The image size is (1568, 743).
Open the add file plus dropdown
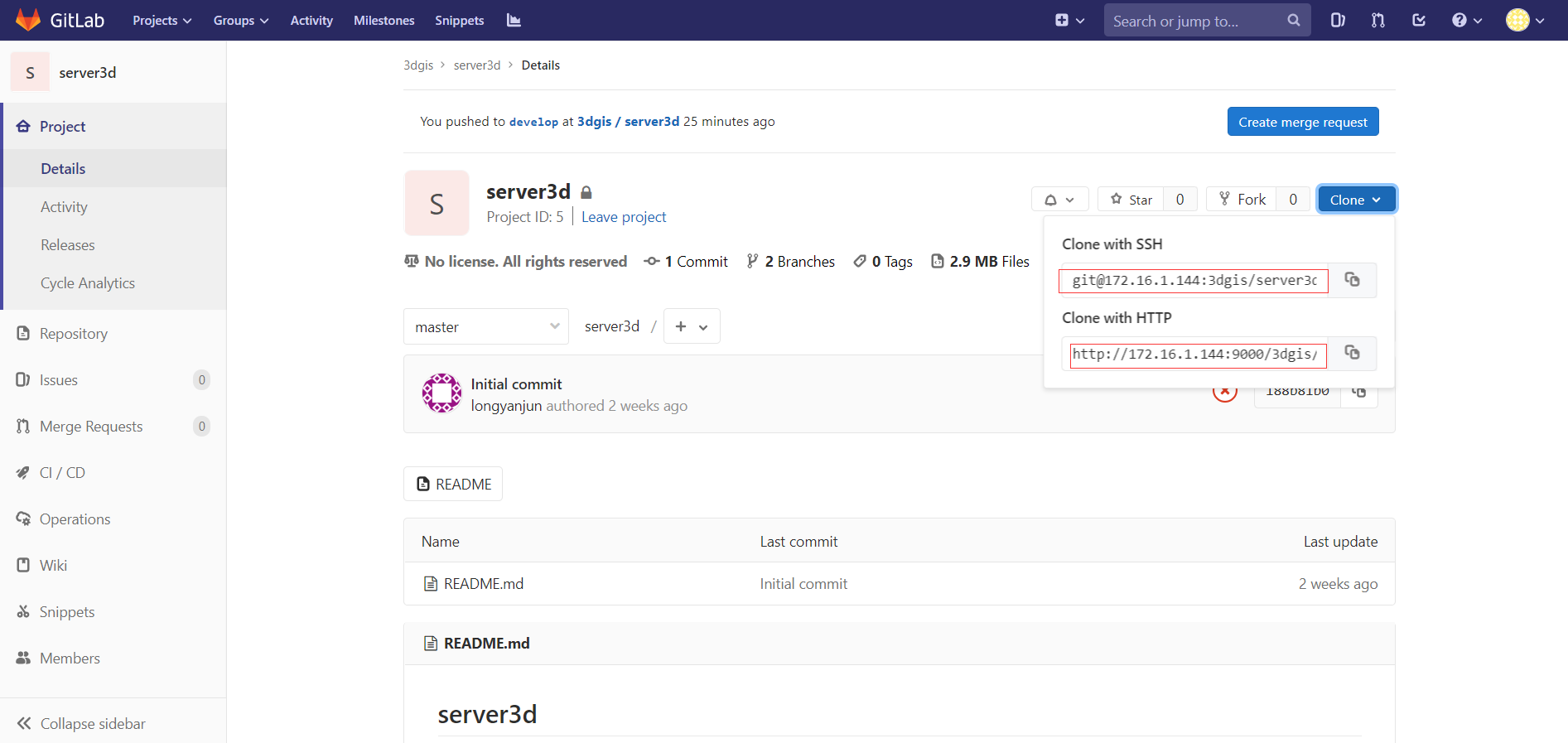click(692, 326)
